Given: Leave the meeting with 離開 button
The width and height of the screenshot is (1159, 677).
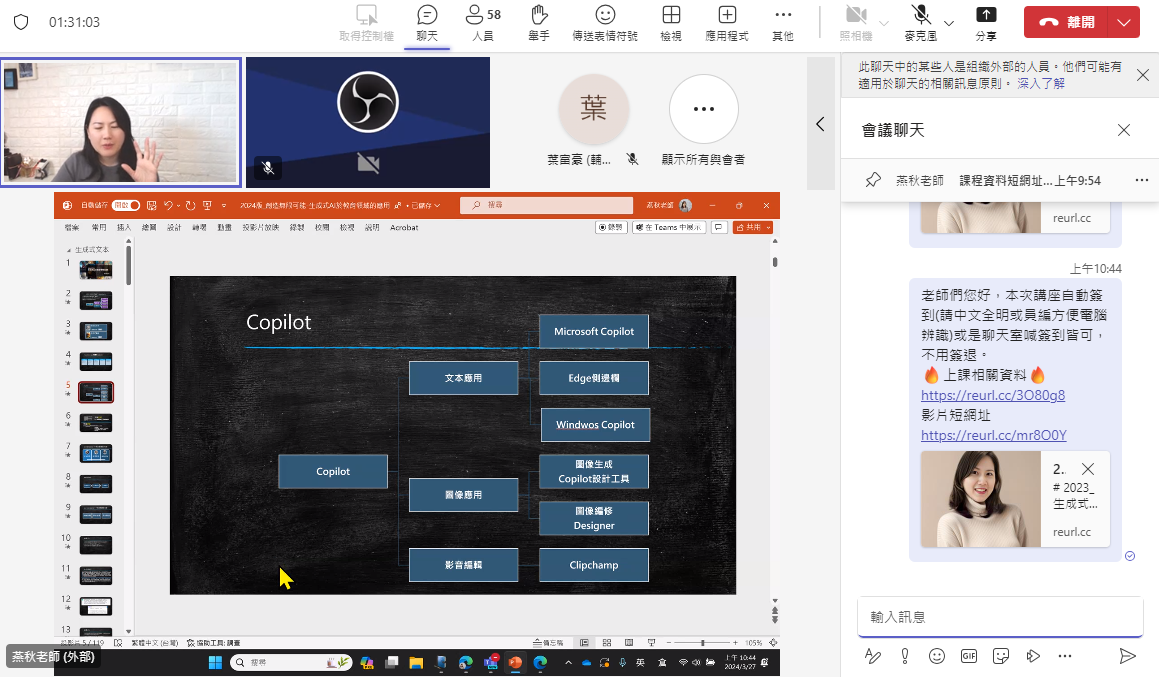Looking at the screenshot, I should tap(1066, 22).
